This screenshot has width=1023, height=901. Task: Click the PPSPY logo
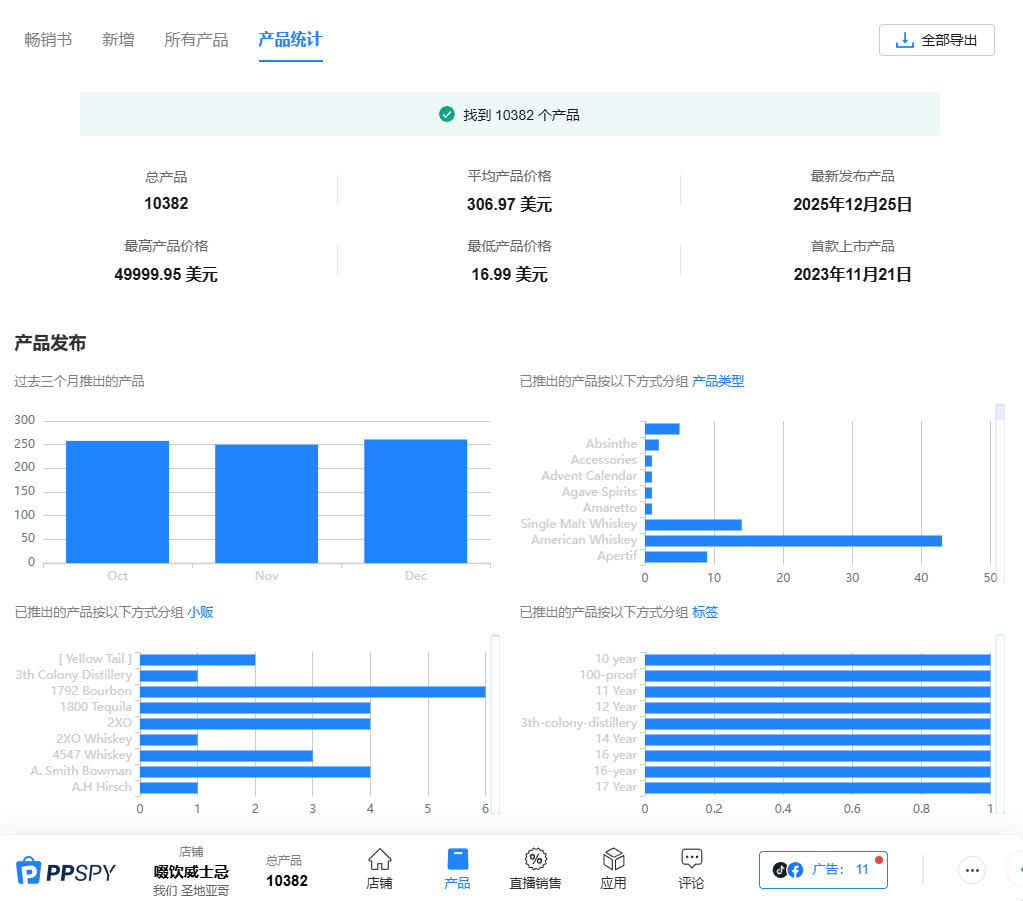tap(66, 871)
